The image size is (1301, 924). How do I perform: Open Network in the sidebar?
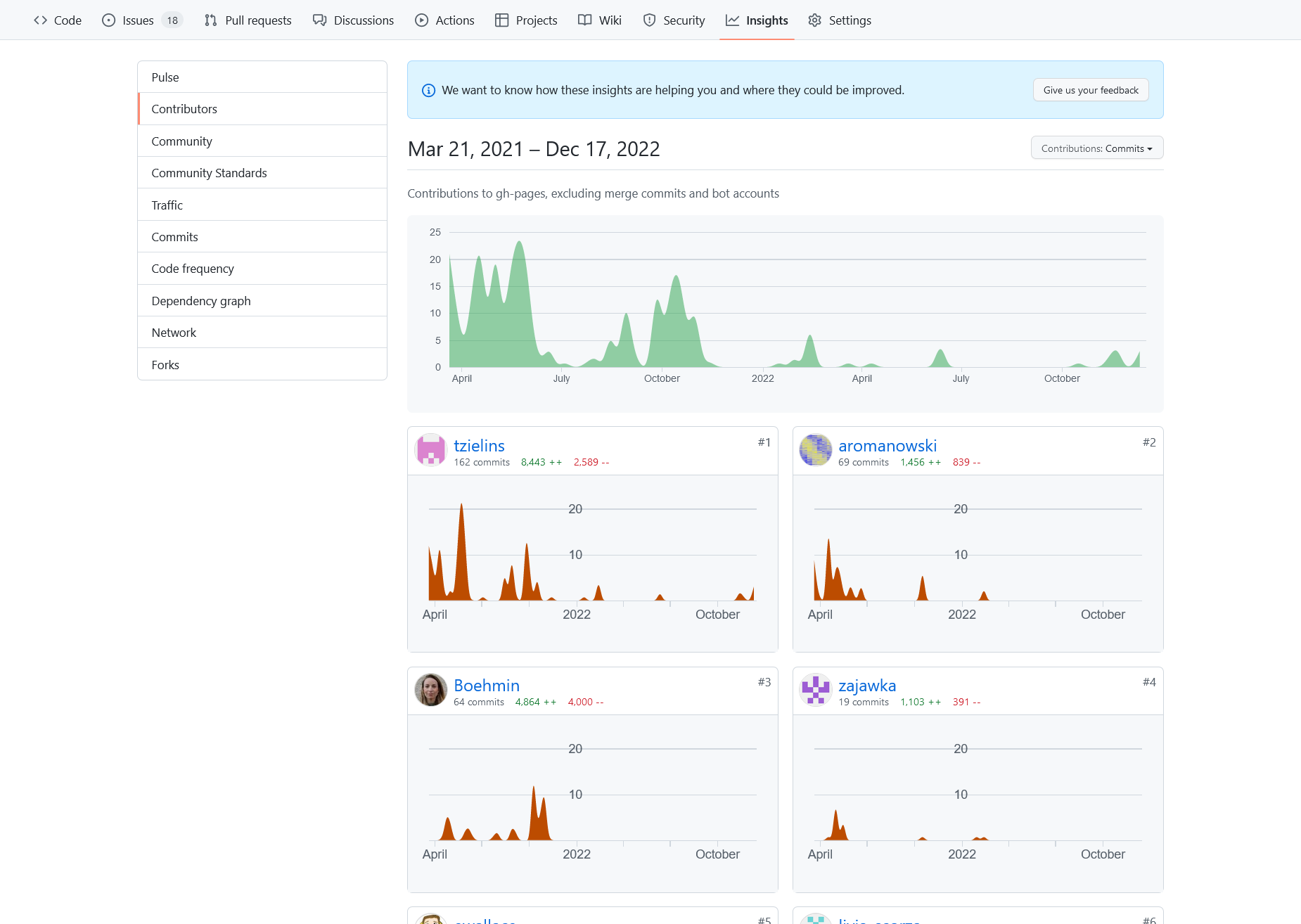click(x=262, y=333)
